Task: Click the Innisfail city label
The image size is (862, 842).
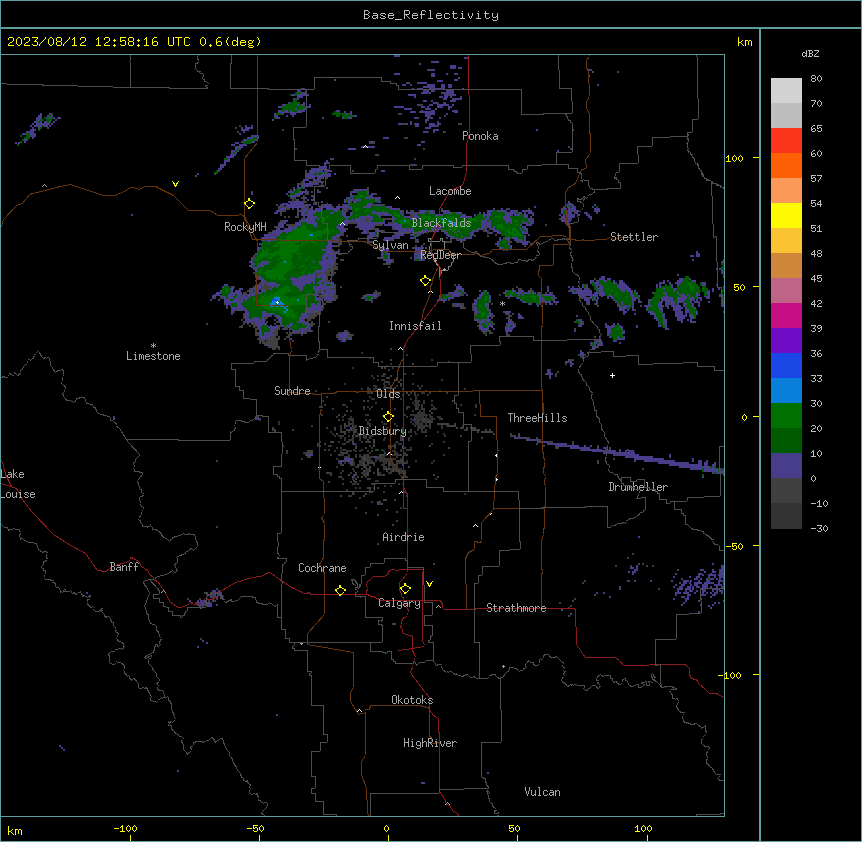Action: point(415,326)
